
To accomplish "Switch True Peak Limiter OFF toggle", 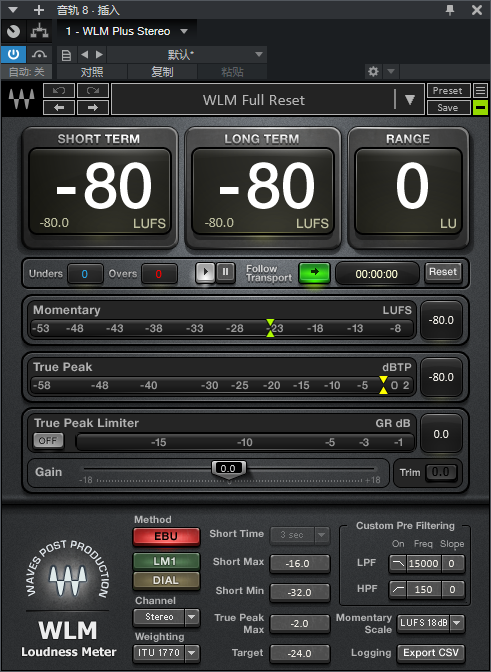I will coord(48,441).
